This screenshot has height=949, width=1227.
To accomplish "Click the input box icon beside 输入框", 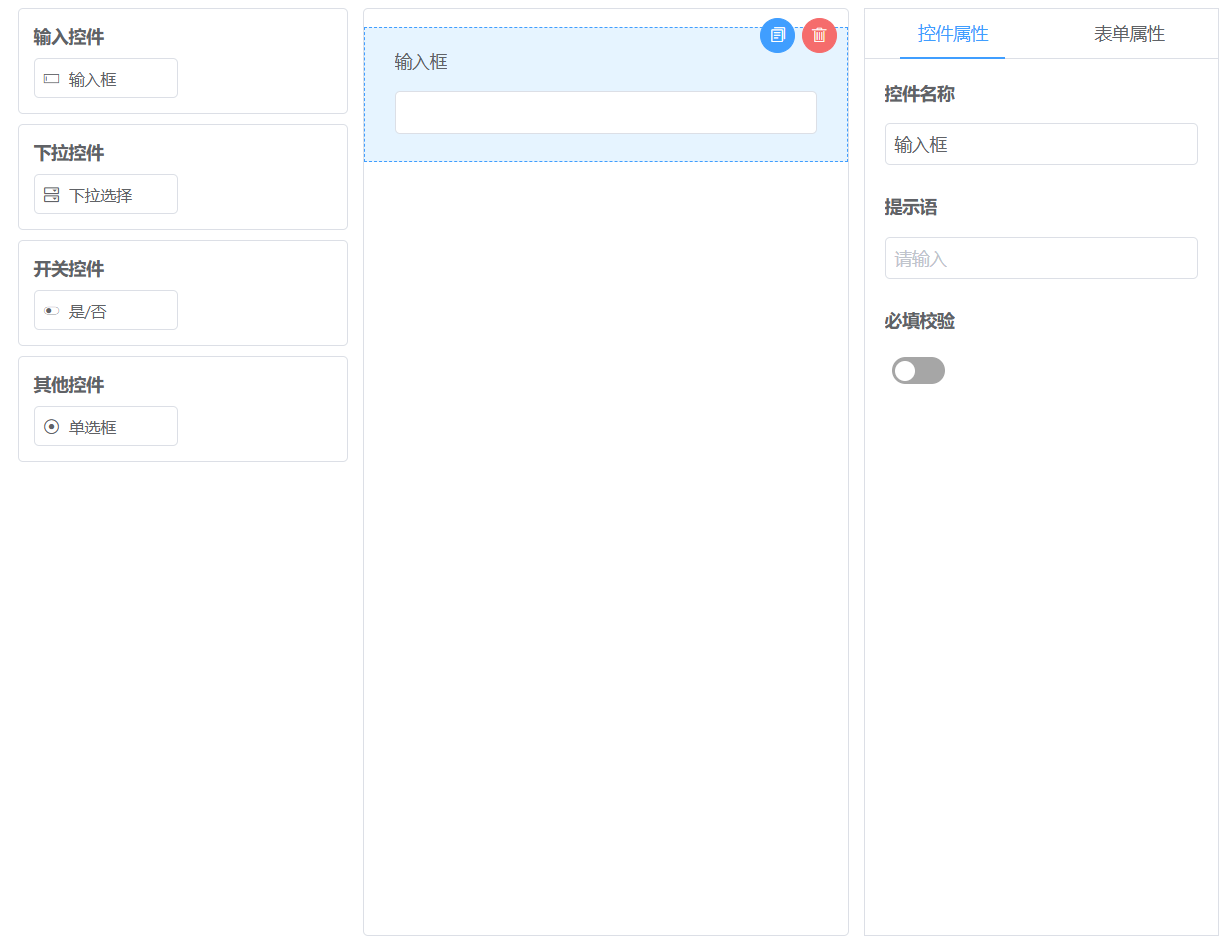I will click(x=51, y=78).
